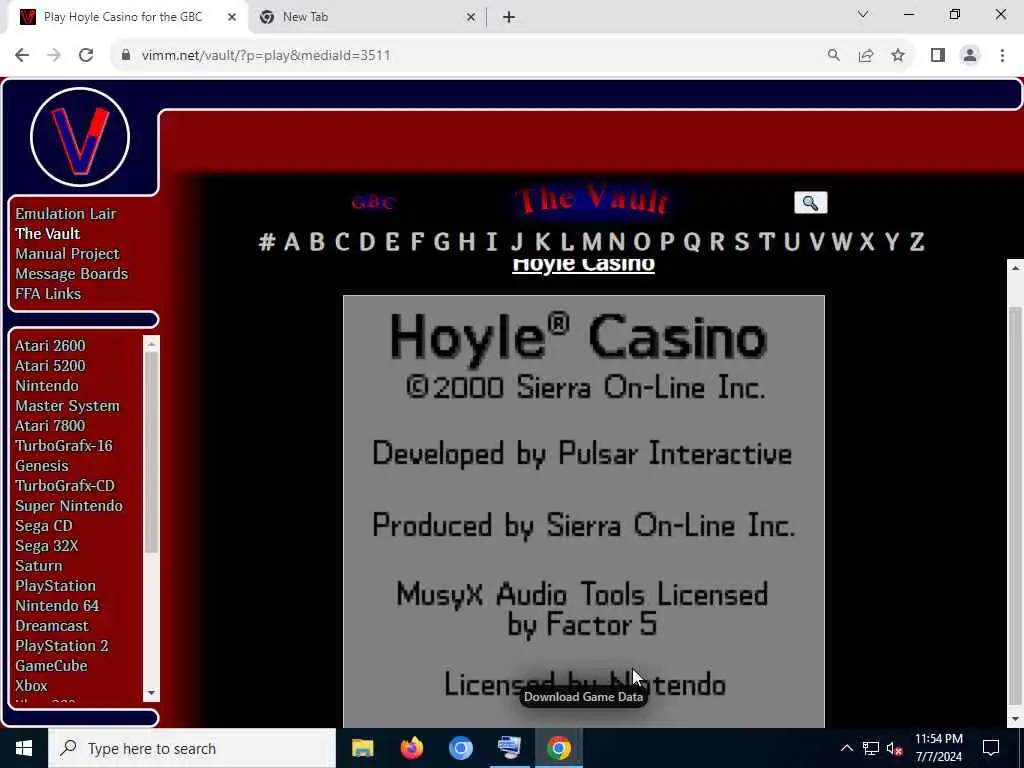Viewport: 1024px width, 768px height.
Task: Select Super Nintendo console
Action: point(69,506)
